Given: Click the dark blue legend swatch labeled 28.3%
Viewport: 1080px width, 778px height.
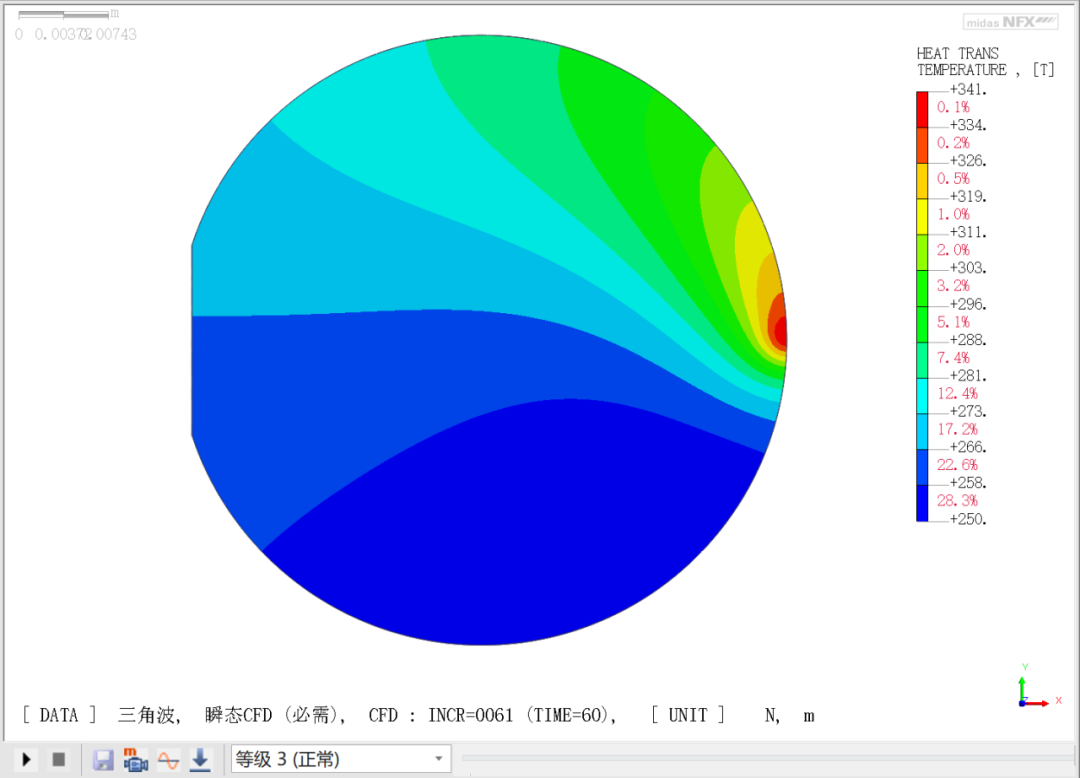Looking at the screenshot, I should tap(922, 503).
